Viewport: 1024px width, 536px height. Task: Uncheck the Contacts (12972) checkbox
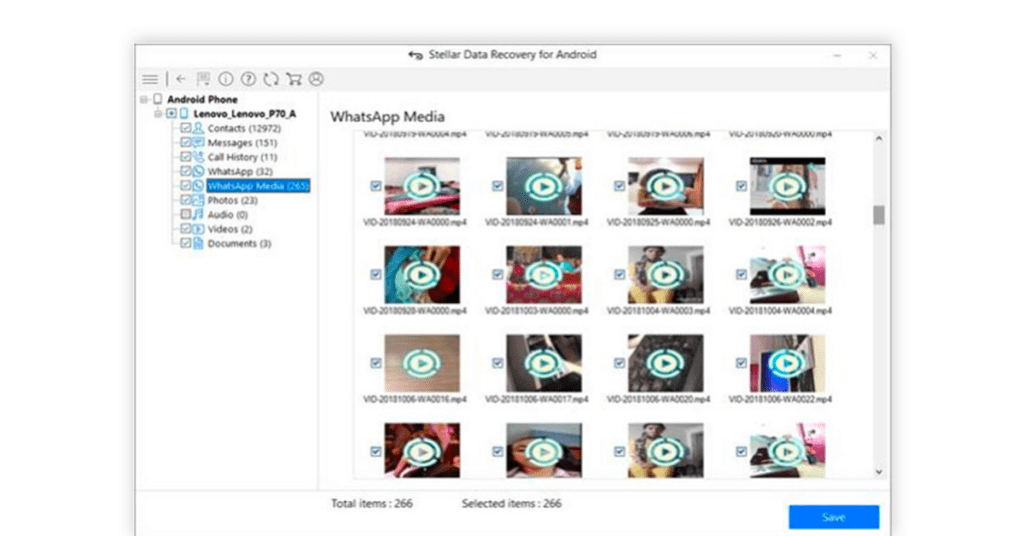click(185, 129)
